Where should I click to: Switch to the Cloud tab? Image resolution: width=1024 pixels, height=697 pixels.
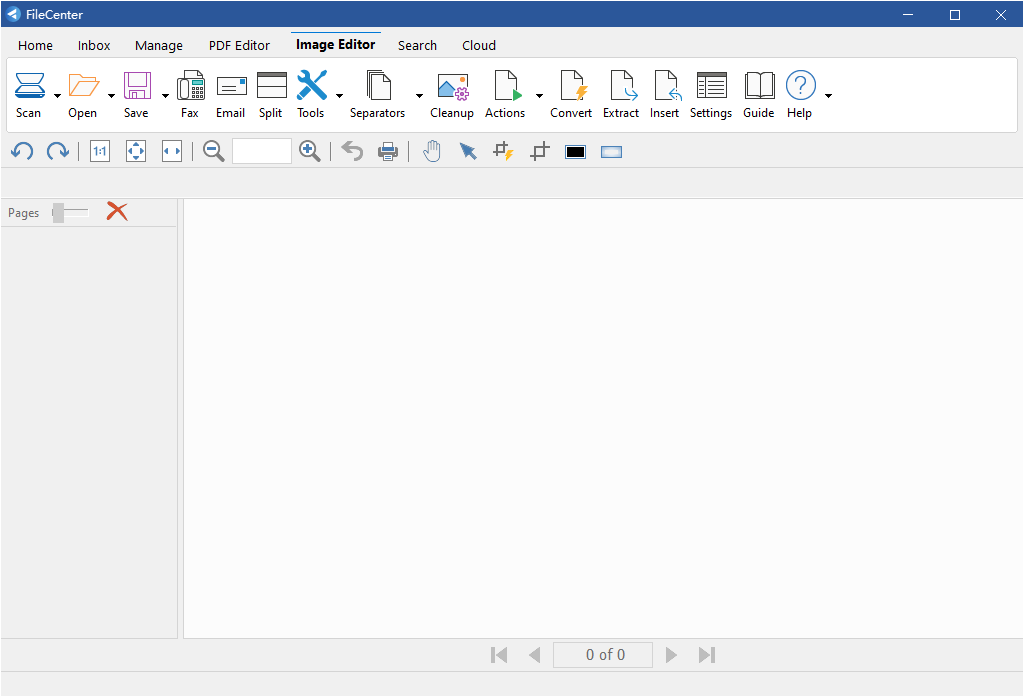point(479,46)
